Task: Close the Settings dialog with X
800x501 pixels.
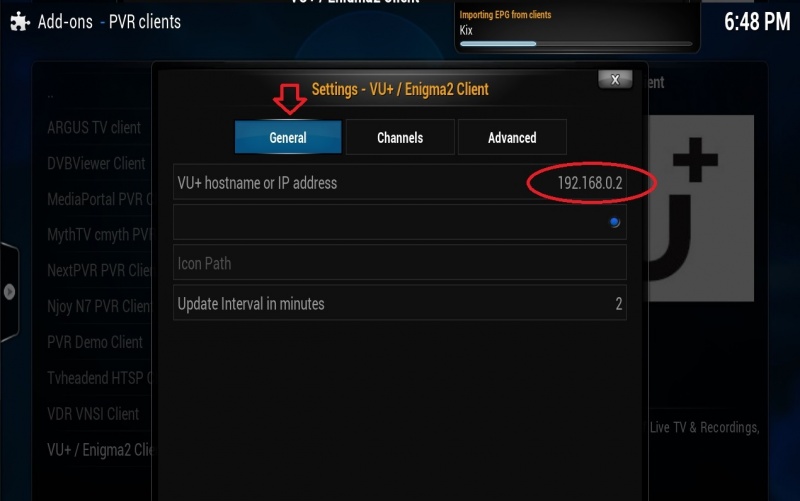Action: 615,79
